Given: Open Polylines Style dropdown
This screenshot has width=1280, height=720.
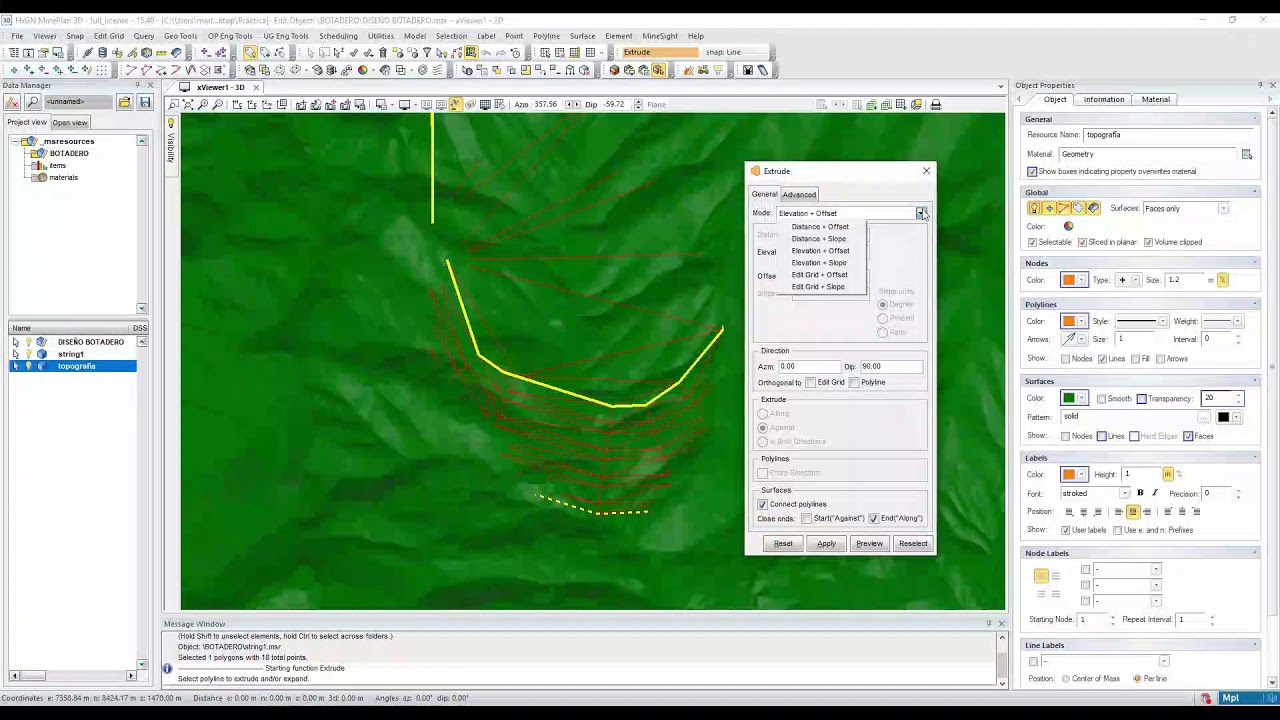Looking at the screenshot, I should coord(1161,321).
